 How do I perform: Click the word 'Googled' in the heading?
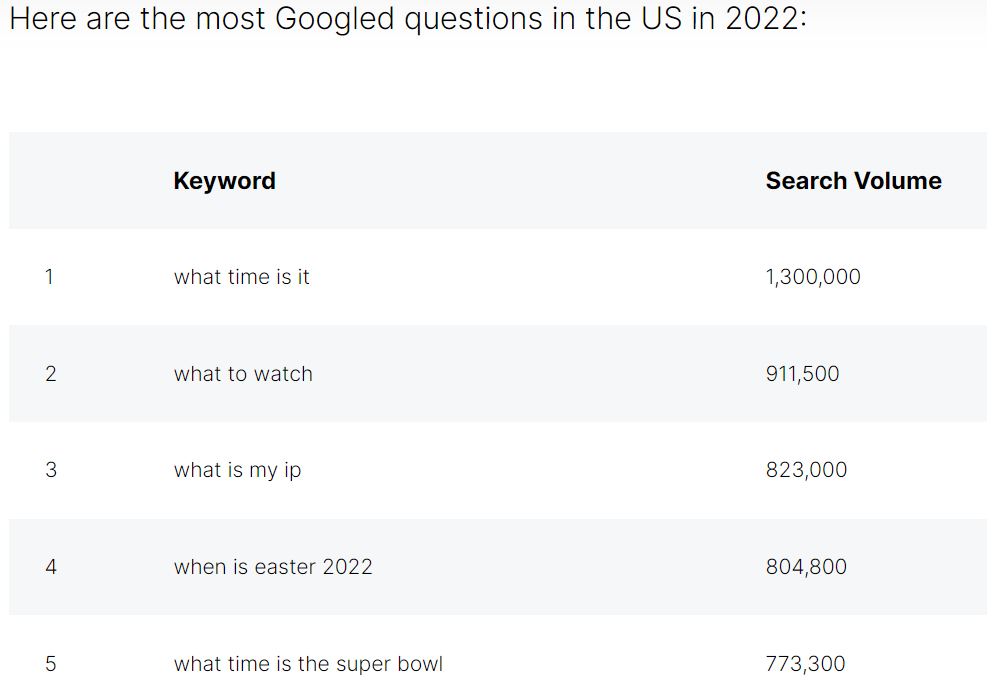coord(335,19)
